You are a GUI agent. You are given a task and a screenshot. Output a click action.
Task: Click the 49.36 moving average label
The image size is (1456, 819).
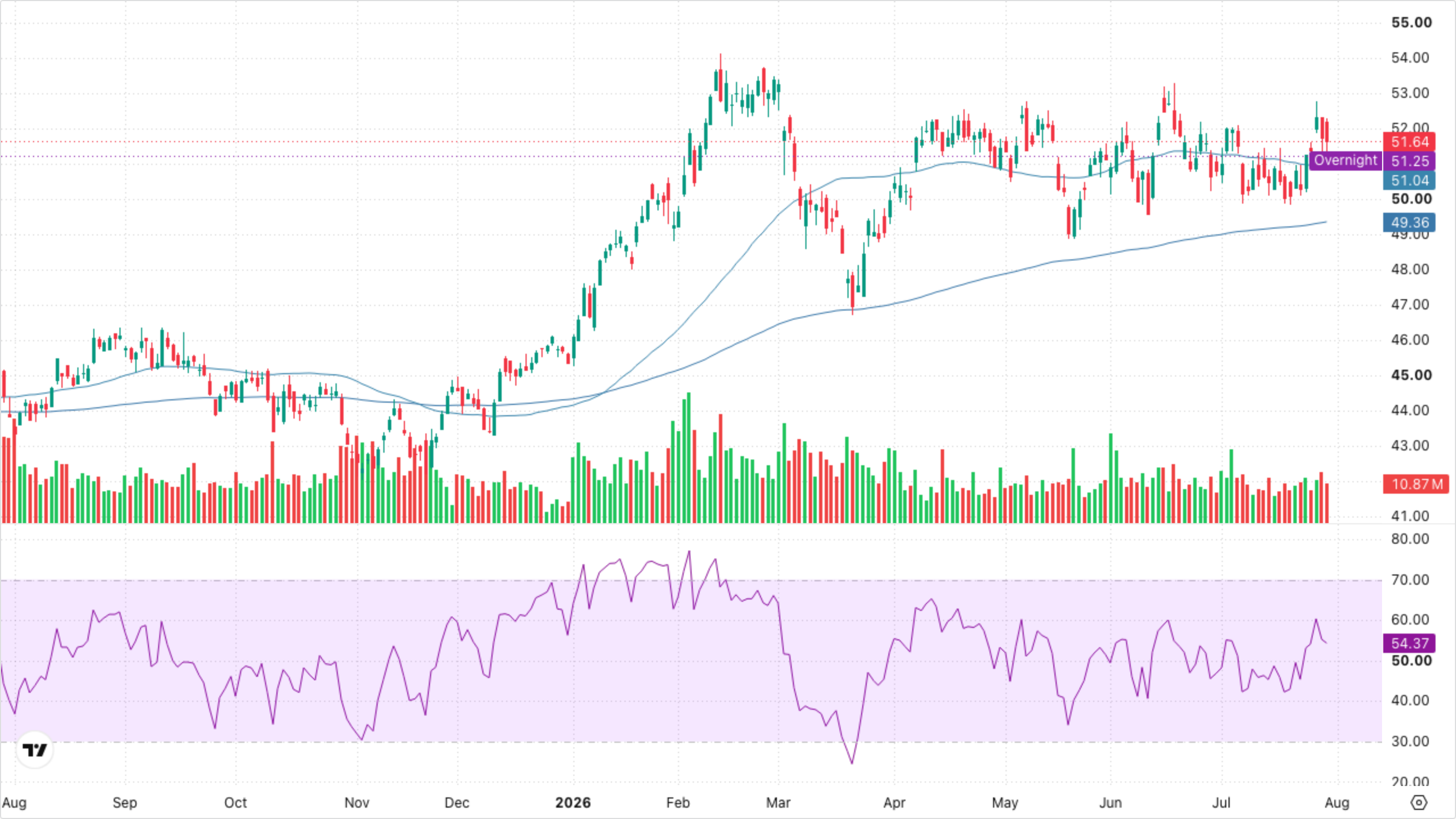tap(1409, 222)
